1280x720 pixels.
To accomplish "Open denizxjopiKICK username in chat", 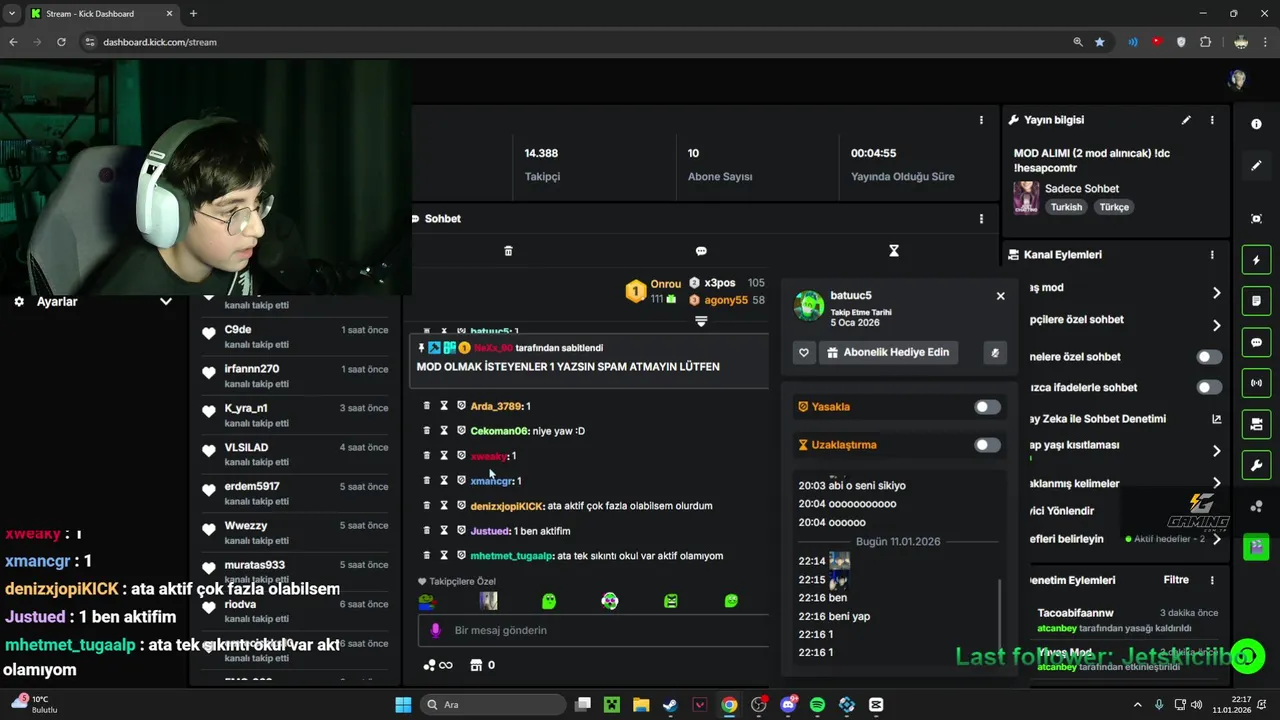I will [506, 506].
